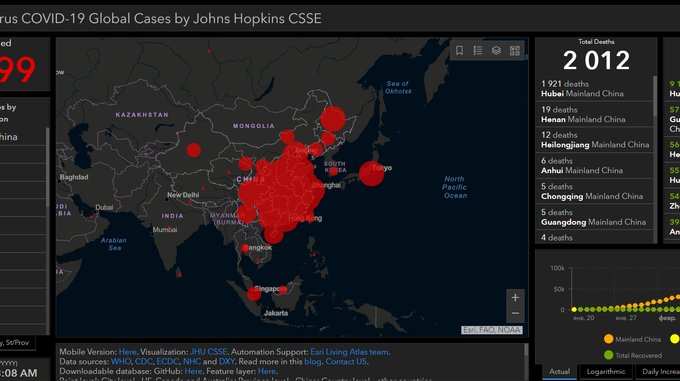Click the Contact US link
Image resolution: width=680 pixels, height=381 pixels.
(346, 361)
